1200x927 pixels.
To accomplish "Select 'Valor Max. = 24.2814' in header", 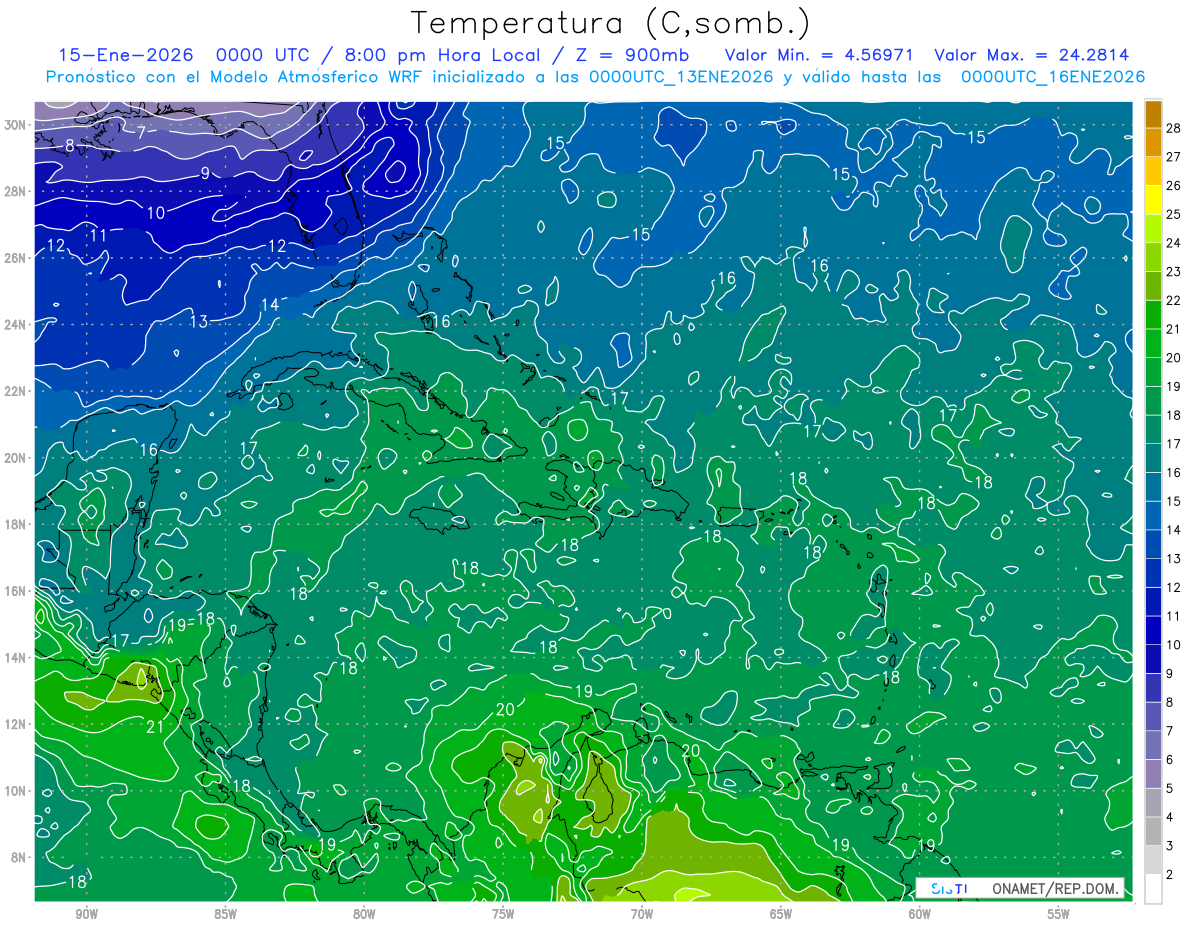I will (1032, 55).
